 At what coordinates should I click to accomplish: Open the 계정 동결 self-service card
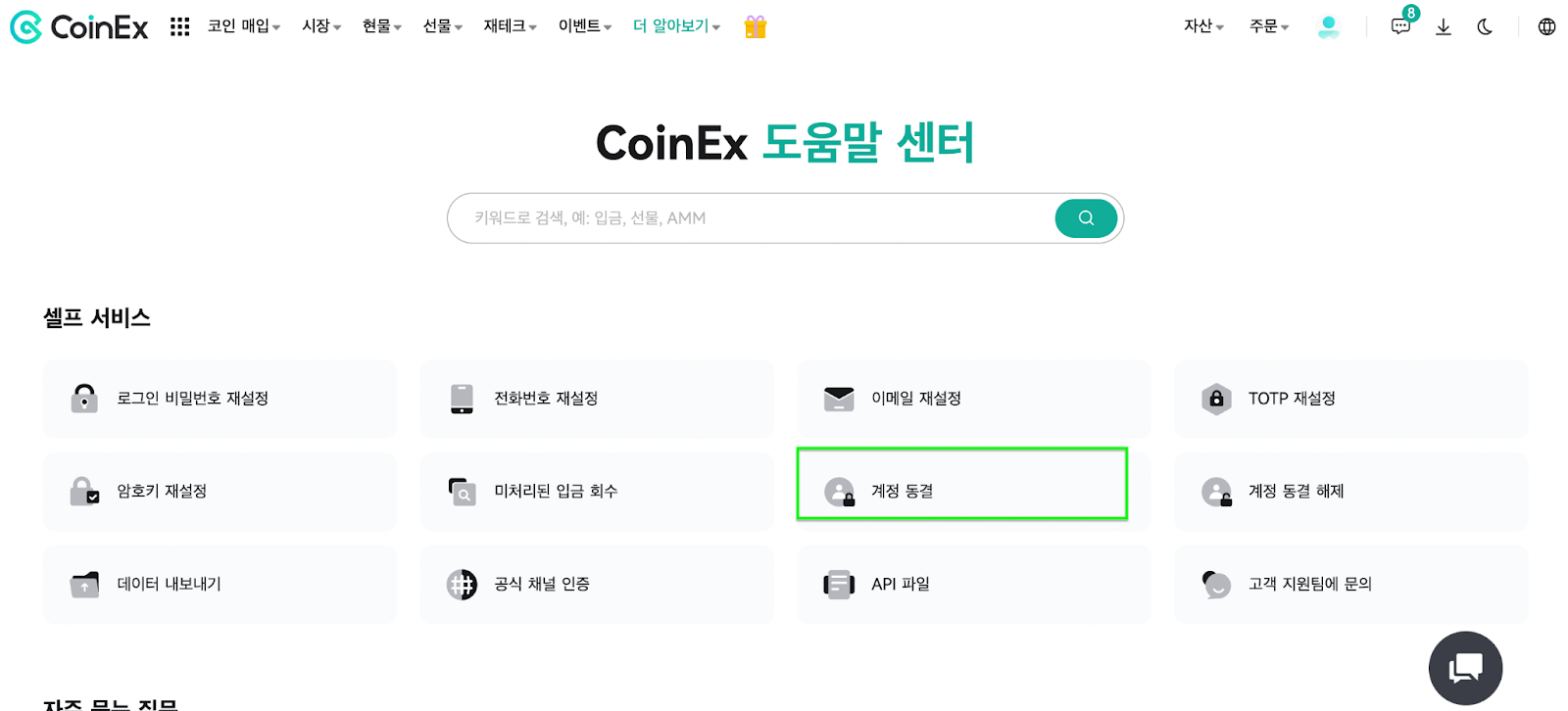(x=961, y=484)
